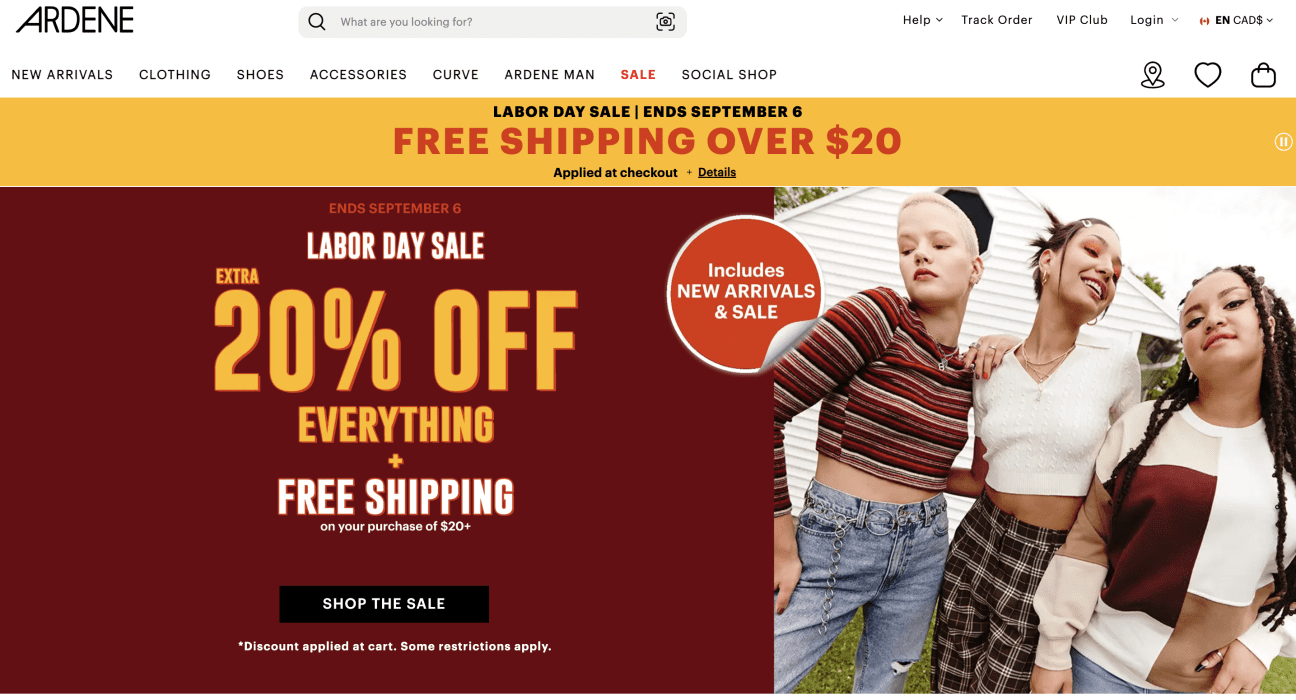Click the Shop The Sale button
Viewport: 1296px width, 700px height.
pos(384,604)
